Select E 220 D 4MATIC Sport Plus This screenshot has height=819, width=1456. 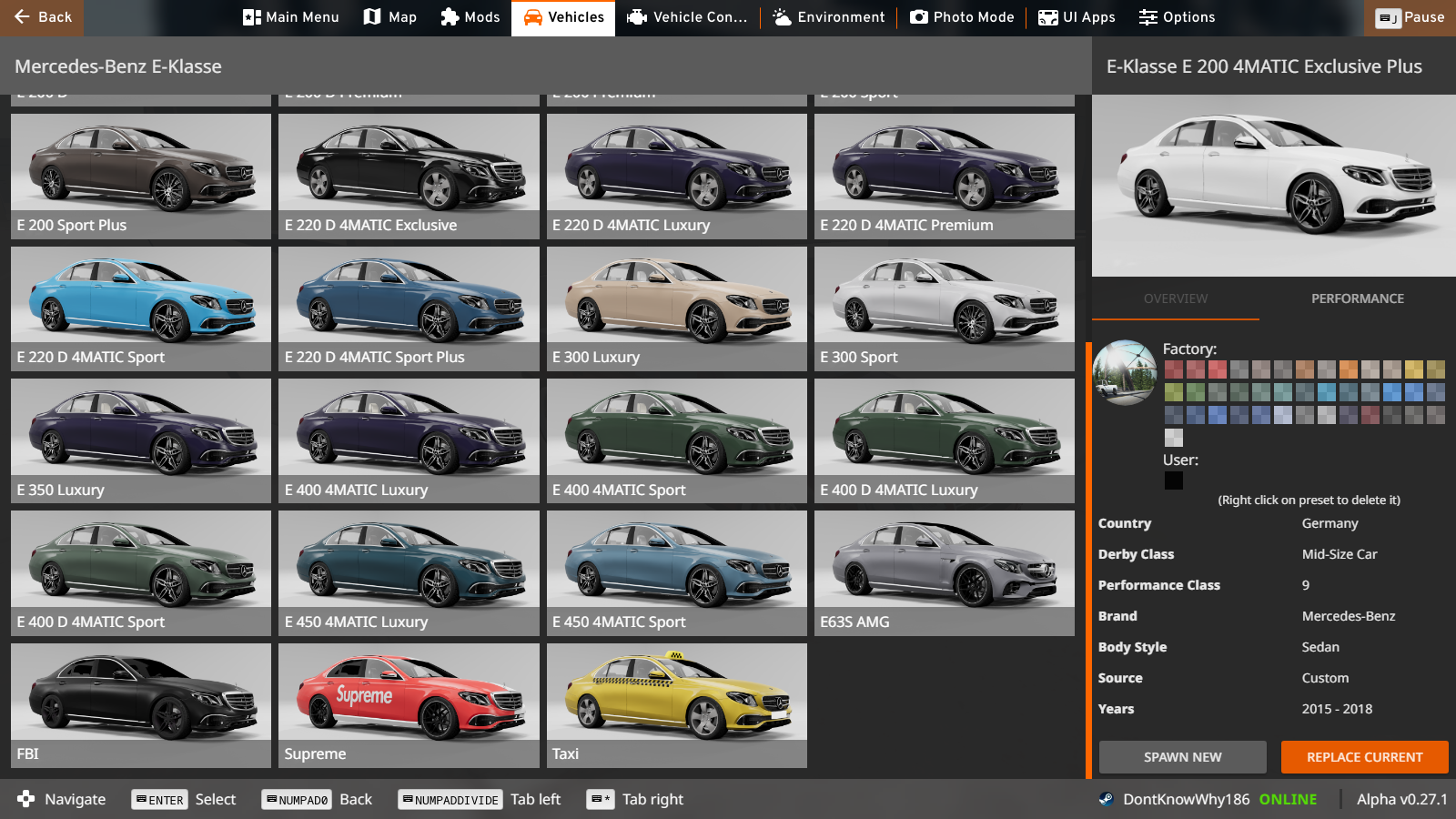(409, 308)
